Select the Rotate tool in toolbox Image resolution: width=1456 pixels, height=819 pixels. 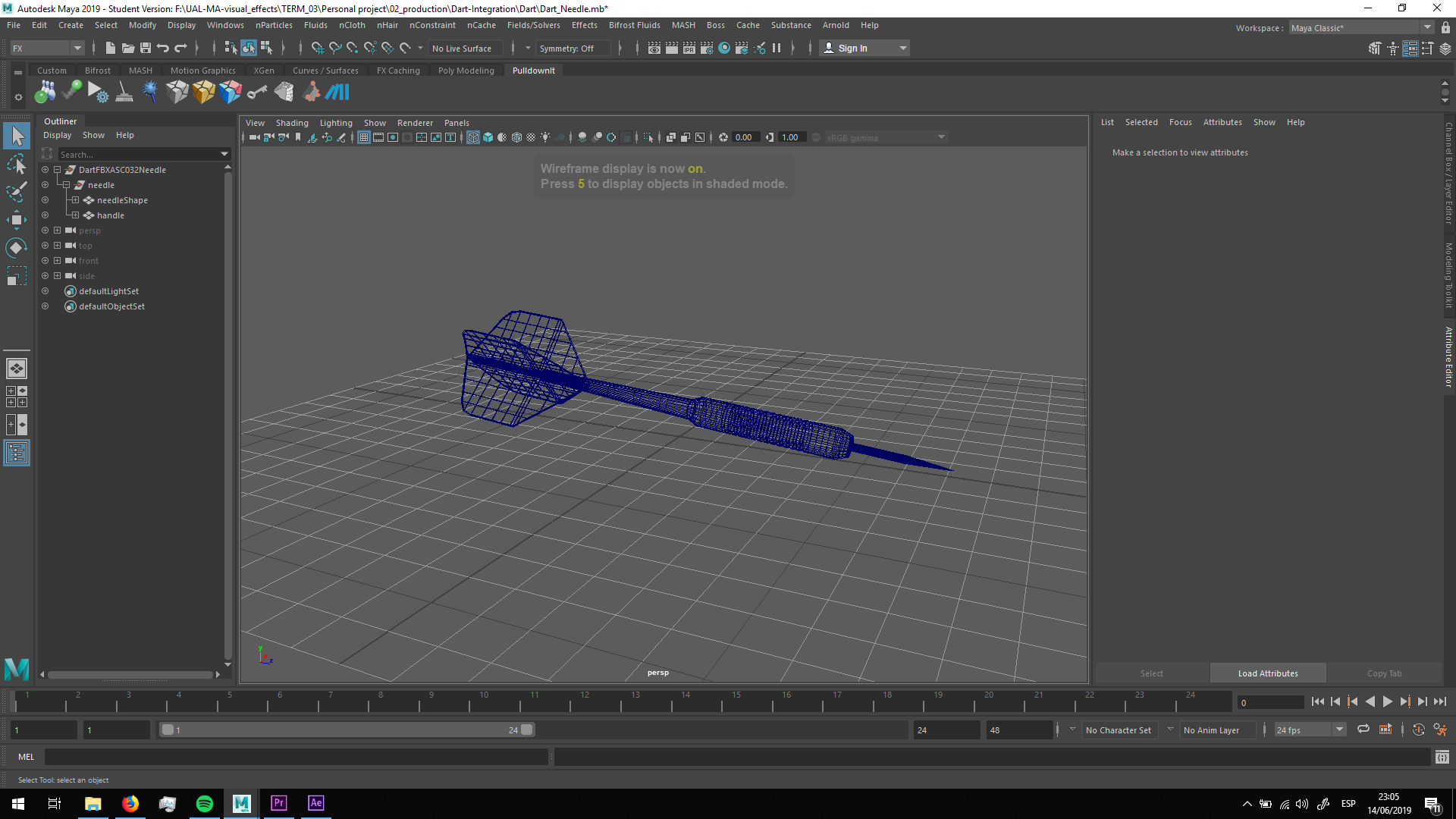(x=16, y=248)
